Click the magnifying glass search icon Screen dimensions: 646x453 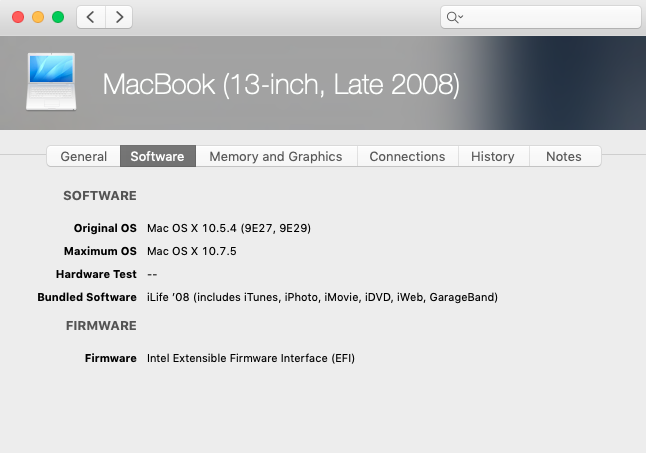452,17
